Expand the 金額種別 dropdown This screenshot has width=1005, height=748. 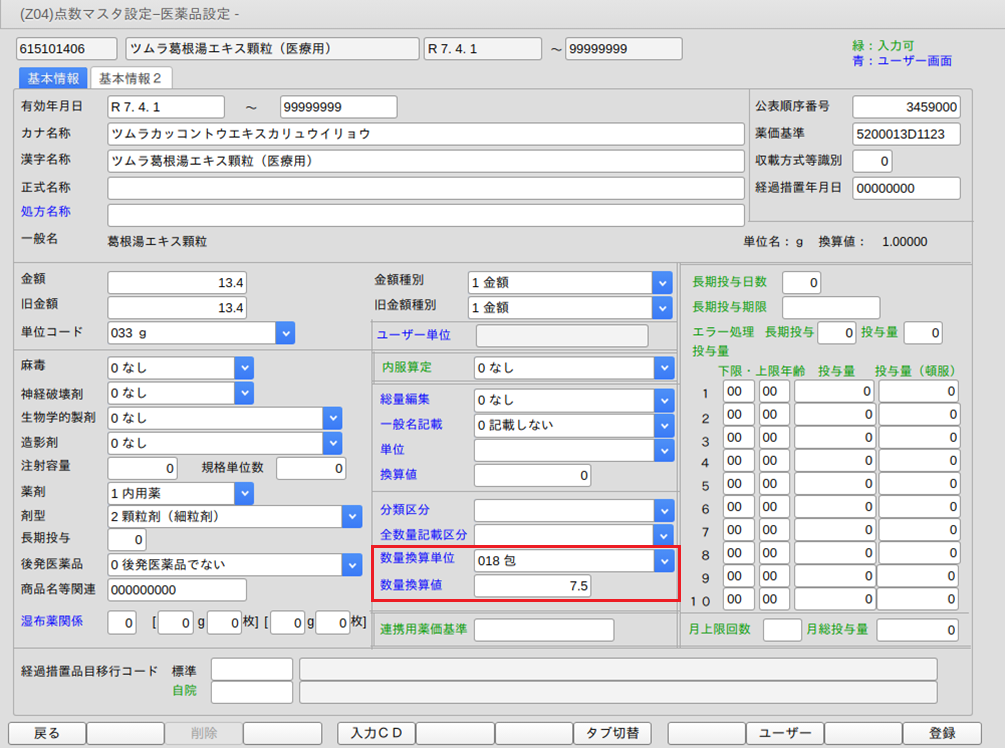tap(663, 282)
